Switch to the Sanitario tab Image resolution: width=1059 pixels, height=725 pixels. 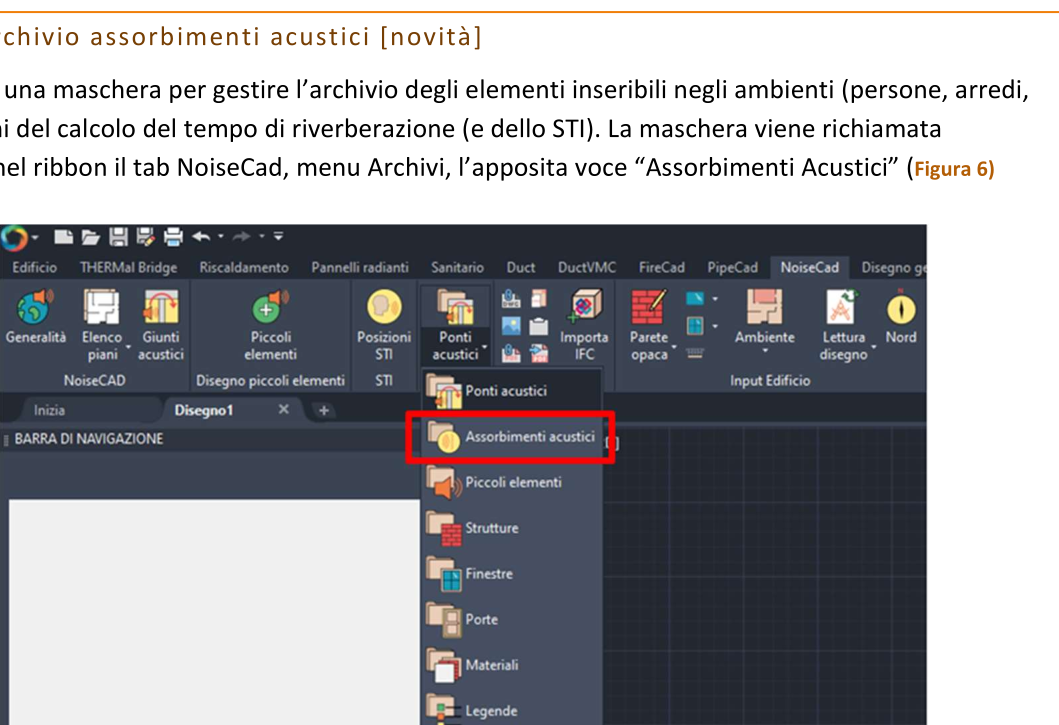click(457, 268)
